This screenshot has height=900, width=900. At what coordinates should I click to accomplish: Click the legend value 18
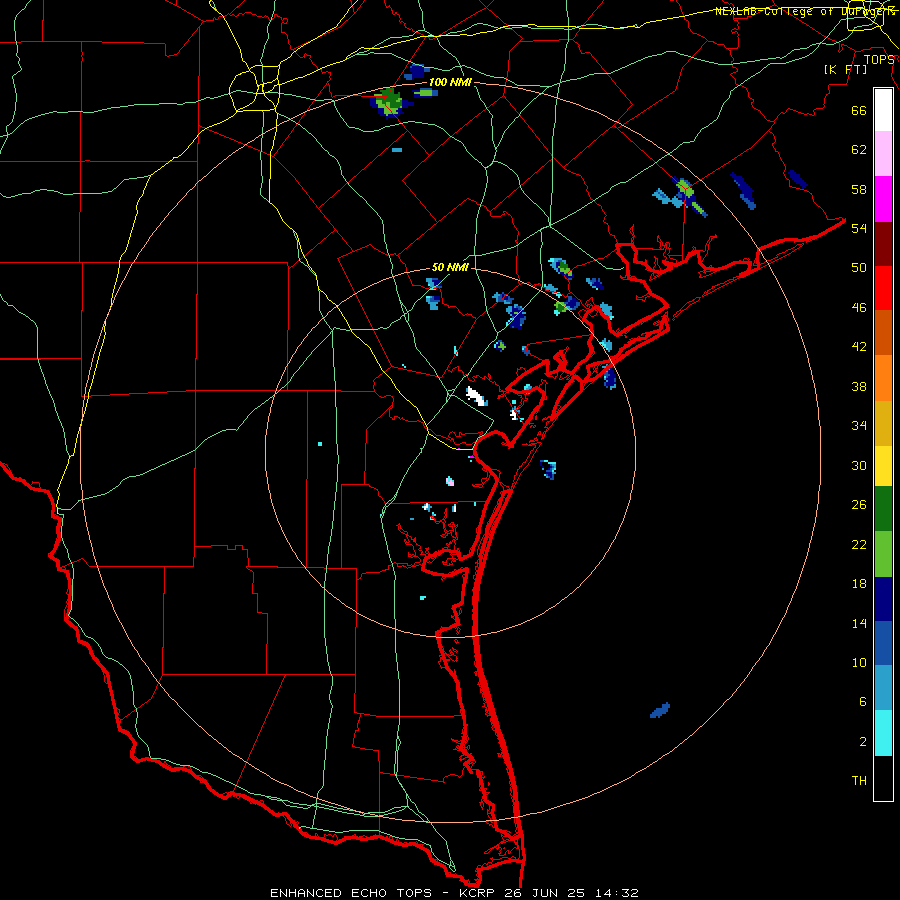pos(859,584)
